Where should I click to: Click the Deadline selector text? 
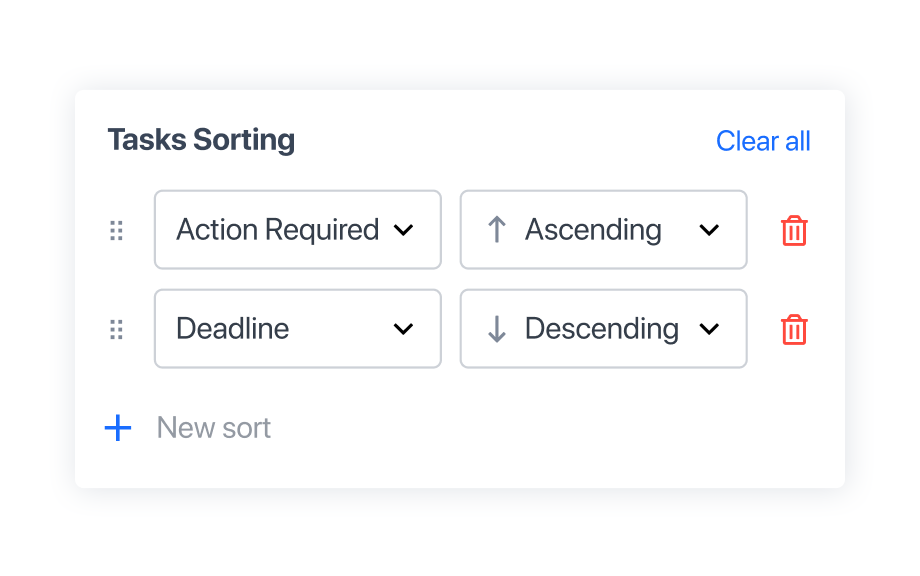(232, 329)
